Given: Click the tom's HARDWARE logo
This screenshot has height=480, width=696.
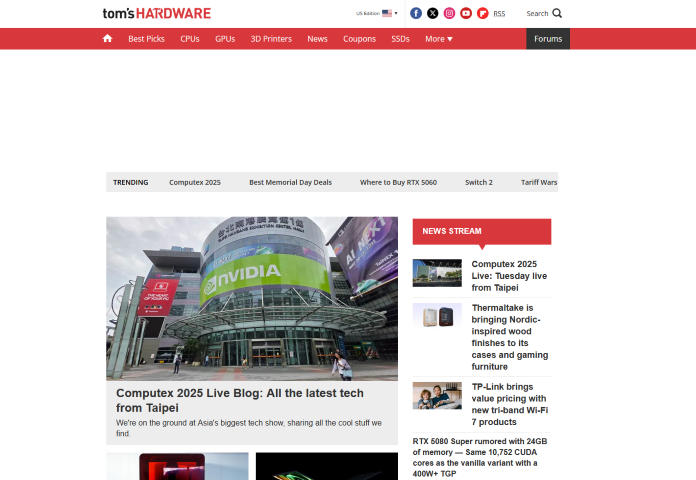Looking at the screenshot, I should [x=157, y=13].
